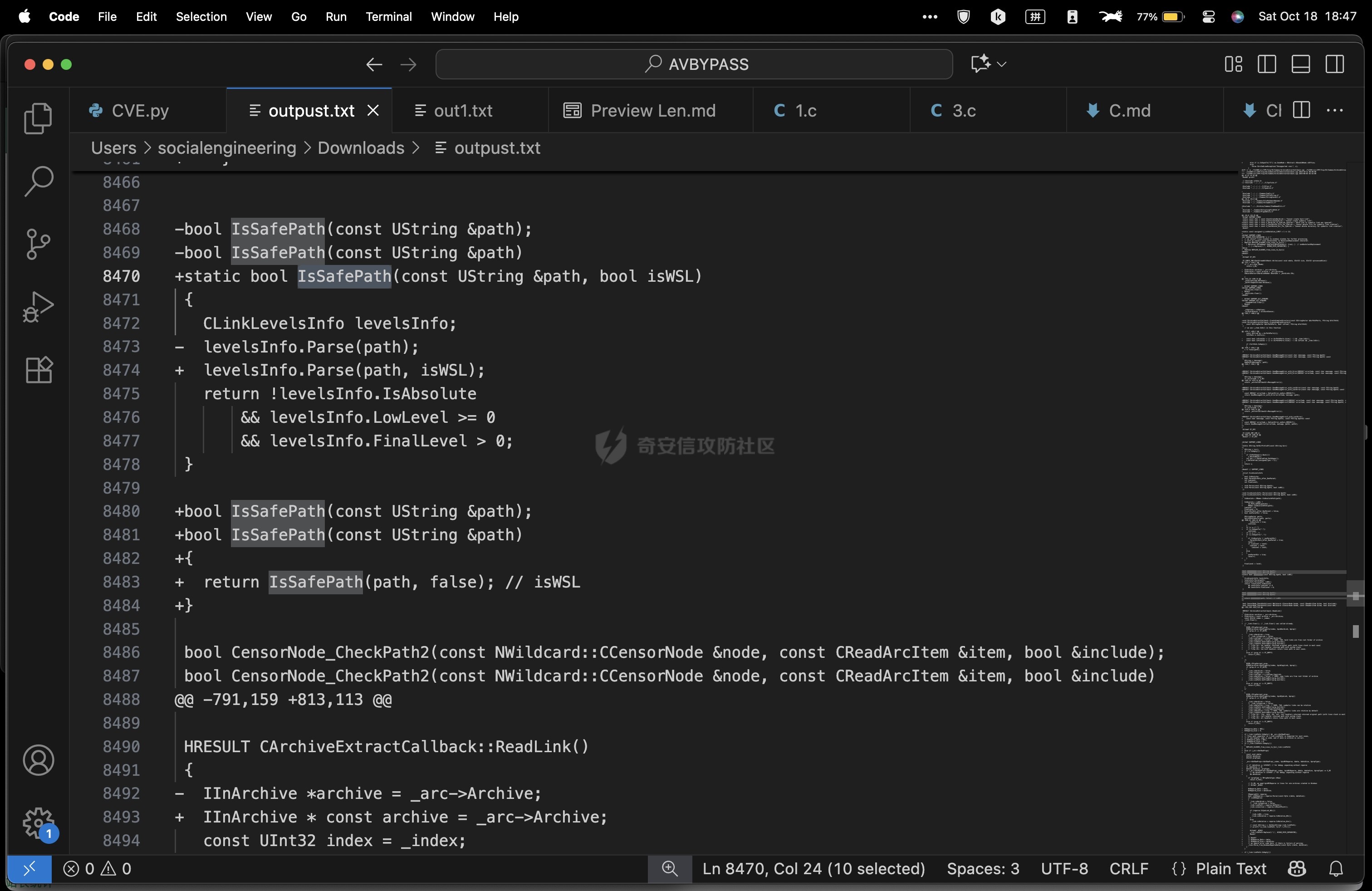Open the Extensions view

[x=38, y=369]
